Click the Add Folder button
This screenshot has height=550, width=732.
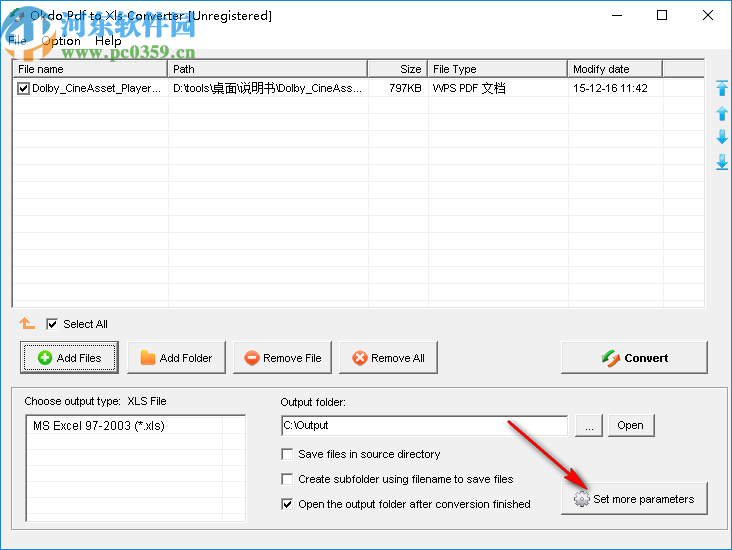point(176,358)
